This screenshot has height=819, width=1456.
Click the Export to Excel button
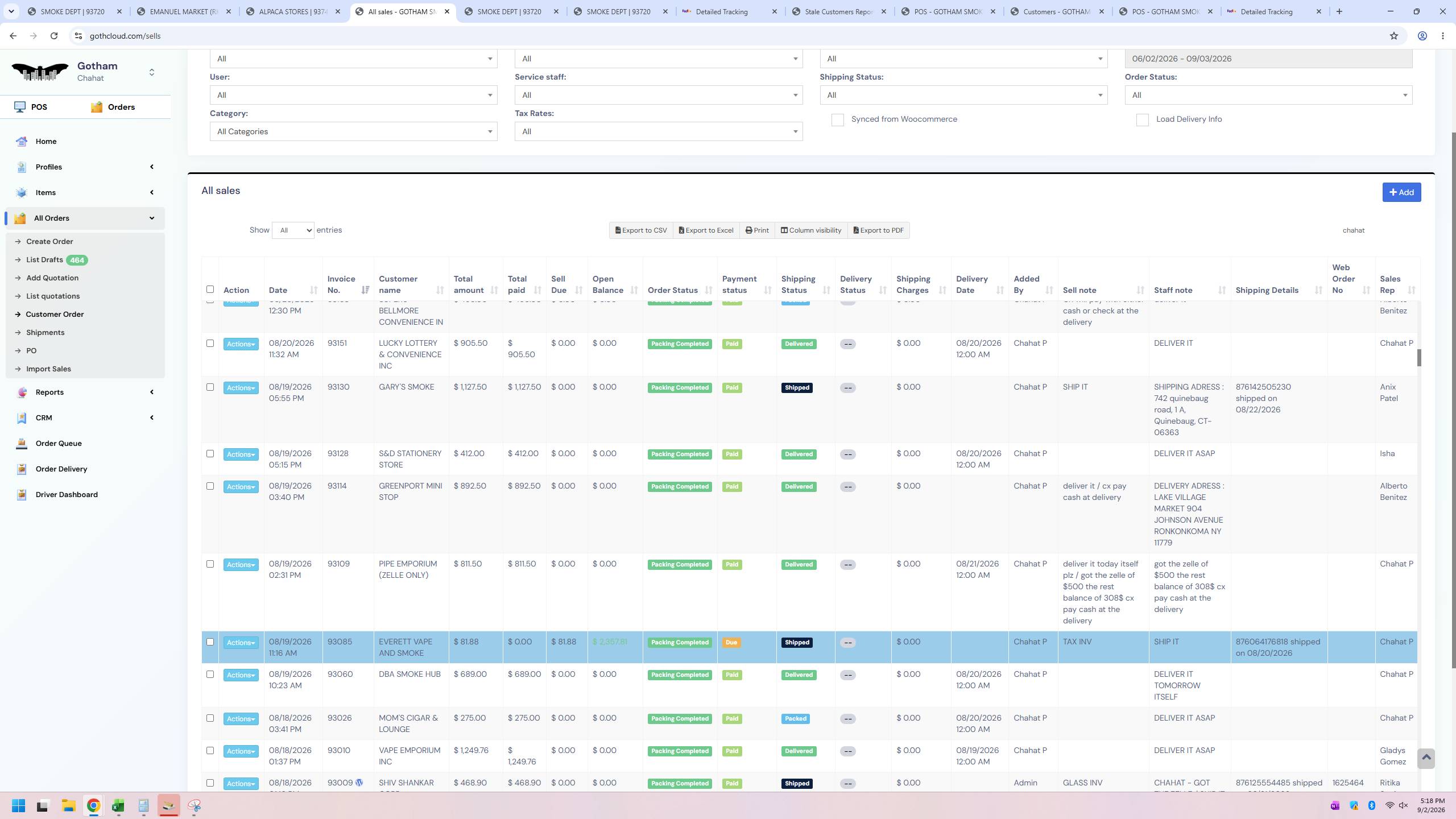coord(706,230)
